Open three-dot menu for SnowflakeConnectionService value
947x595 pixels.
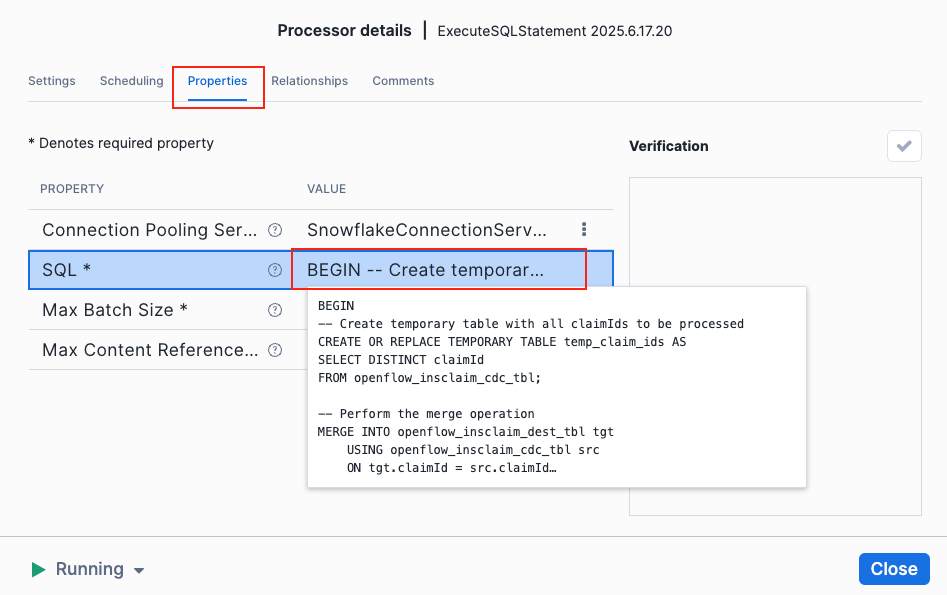(x=584, y=230)
